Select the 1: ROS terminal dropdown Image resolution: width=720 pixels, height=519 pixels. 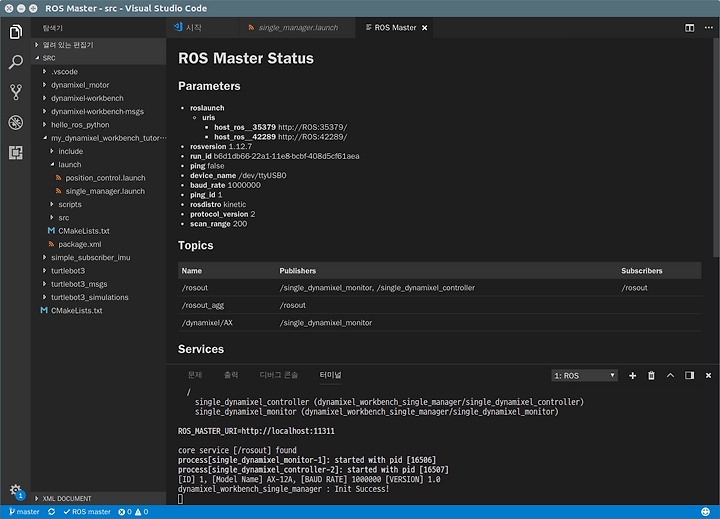pyautogui.click(x=584, y=376)
